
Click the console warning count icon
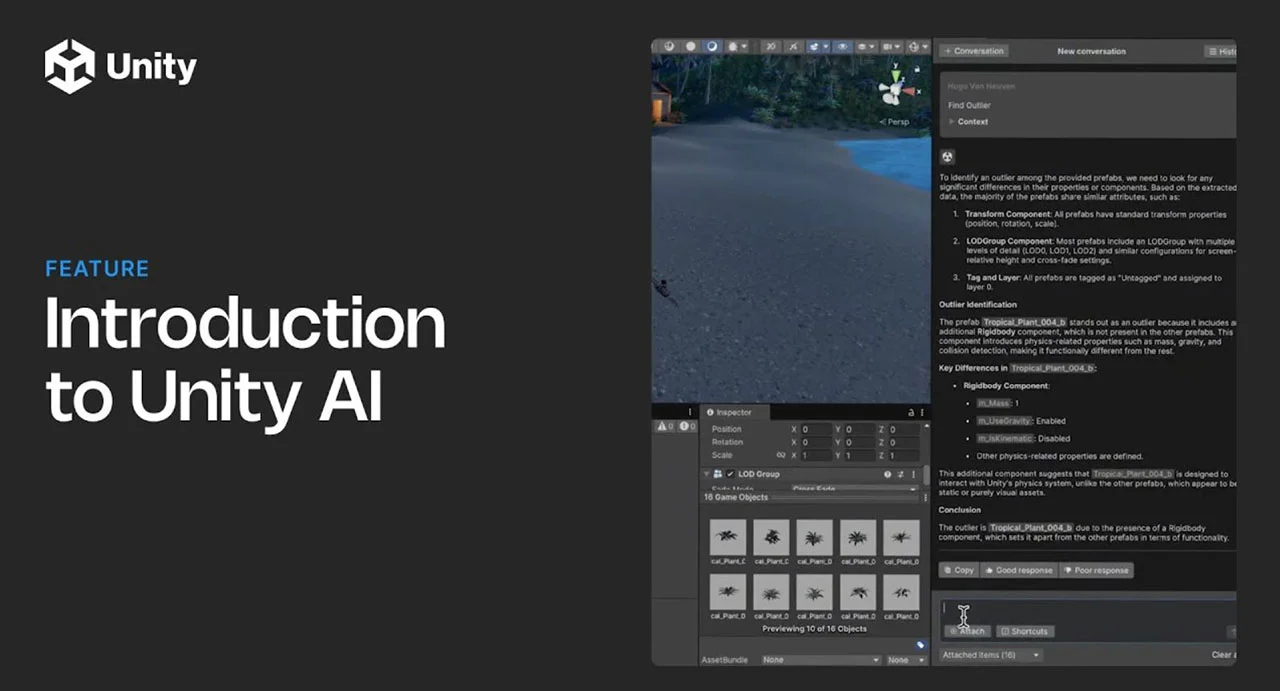(664, 426)
